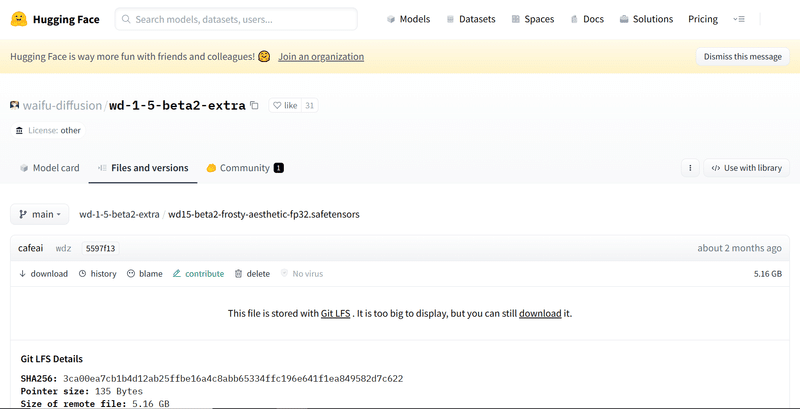Click the Use with library button
Image resolution: width=800 pixels, height=409 pixels.
[746, 168]
